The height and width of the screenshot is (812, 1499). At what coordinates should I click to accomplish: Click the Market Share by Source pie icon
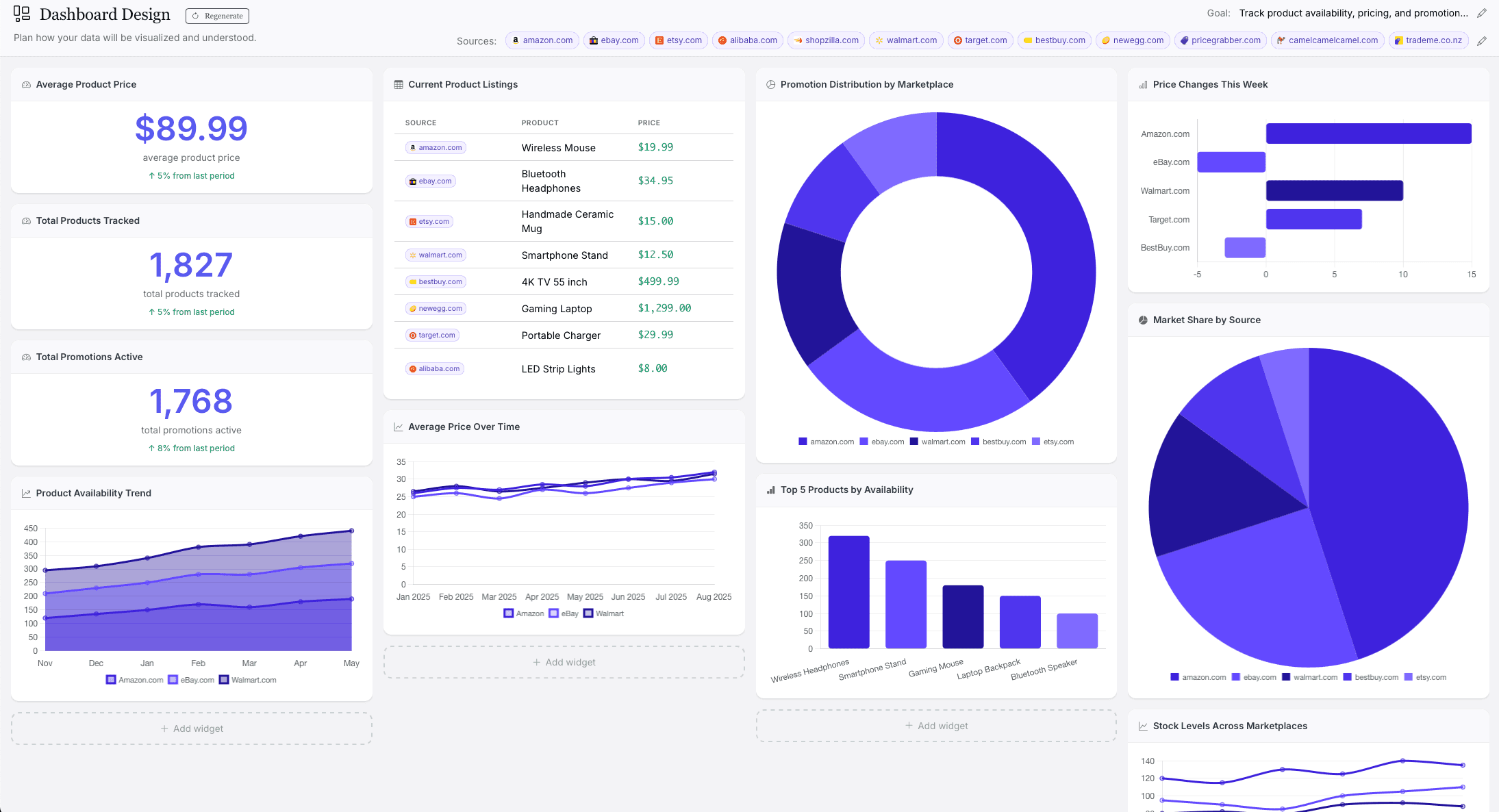pos(1143,320)
